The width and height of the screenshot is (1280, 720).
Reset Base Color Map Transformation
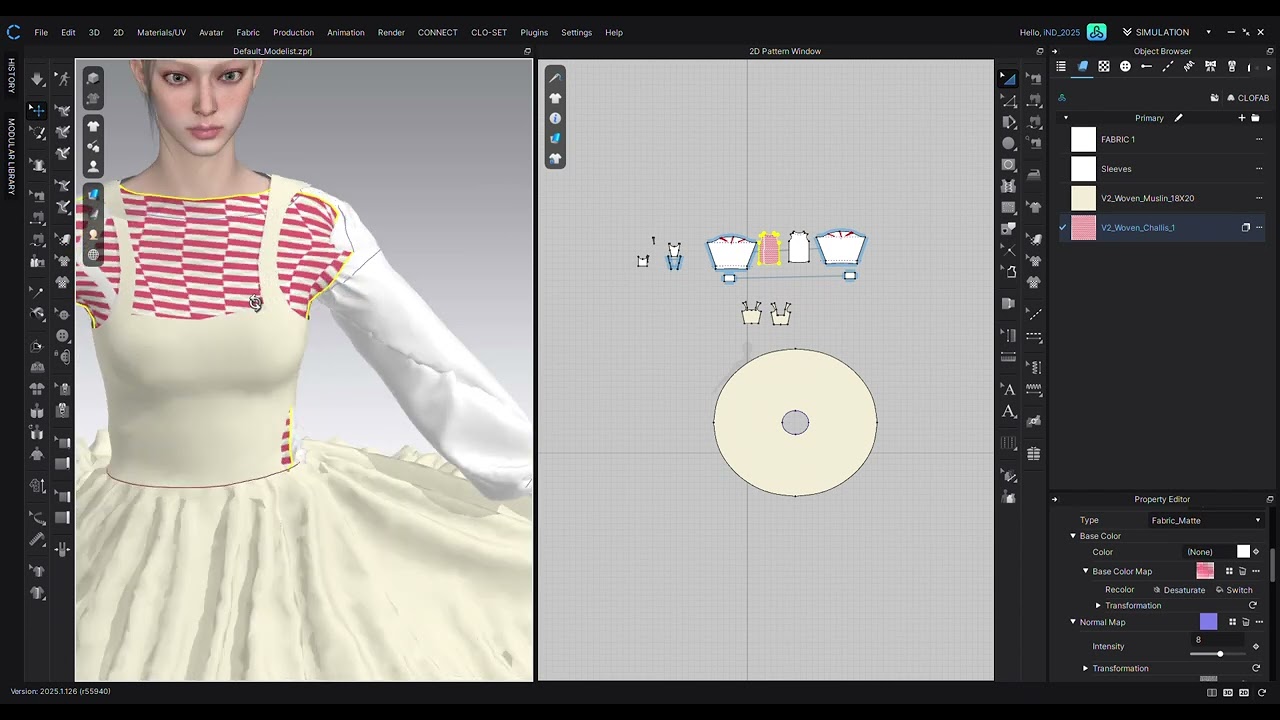click(1252, 605)
